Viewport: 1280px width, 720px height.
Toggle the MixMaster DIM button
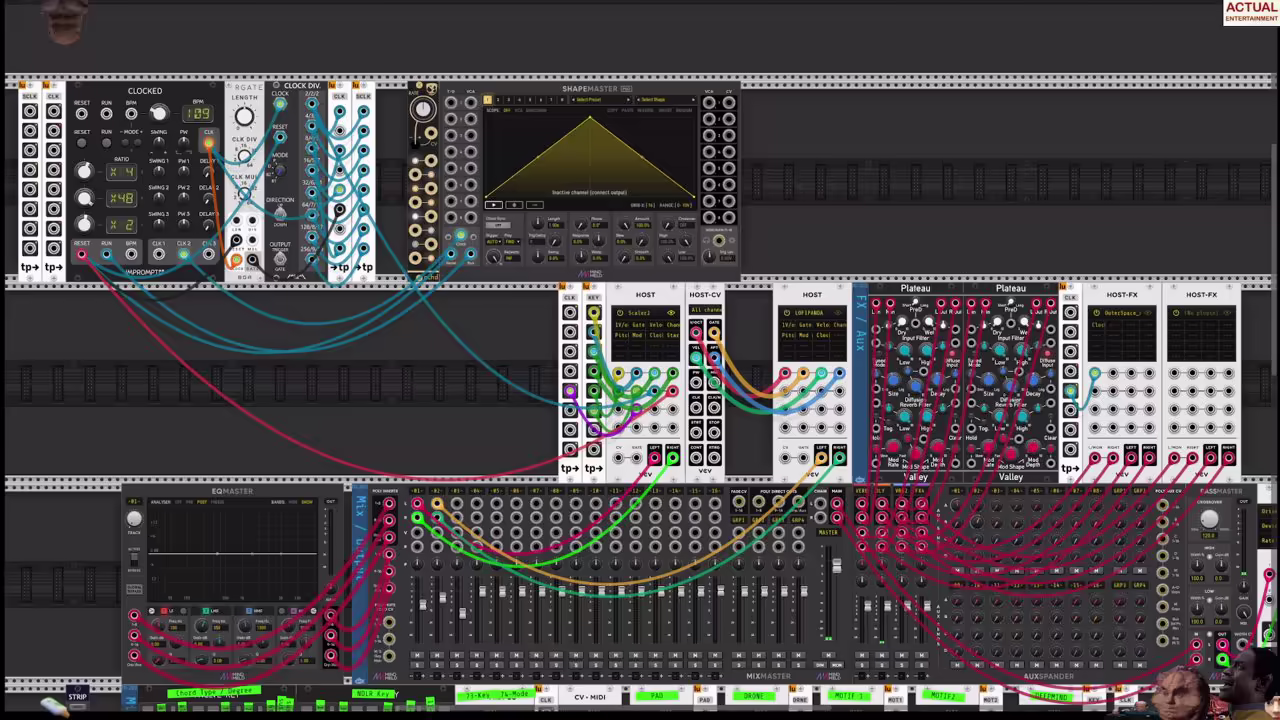(x=819, y=665)
